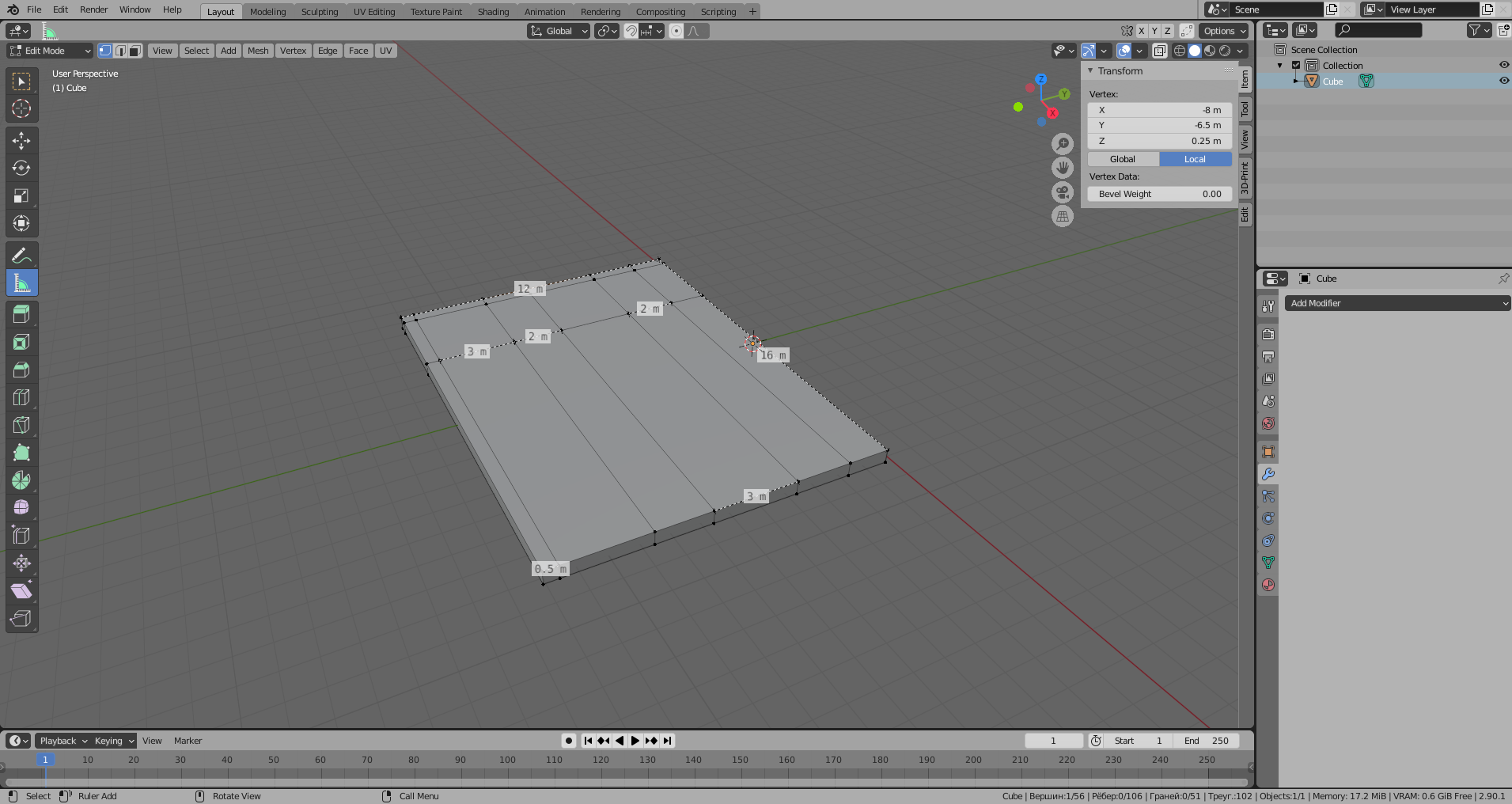This screenshot has width=1512, height=804.
Task: Click the Bevel Weight slider field
Action: 1159,194
